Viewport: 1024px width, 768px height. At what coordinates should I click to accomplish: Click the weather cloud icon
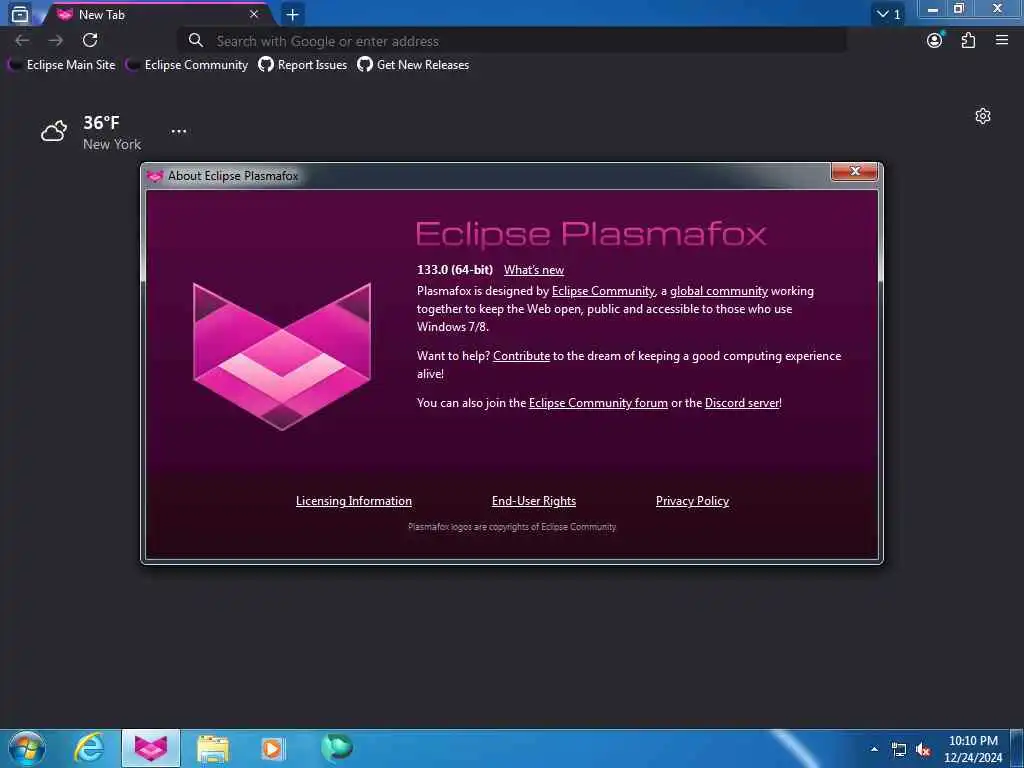click(x=54, y=131)
